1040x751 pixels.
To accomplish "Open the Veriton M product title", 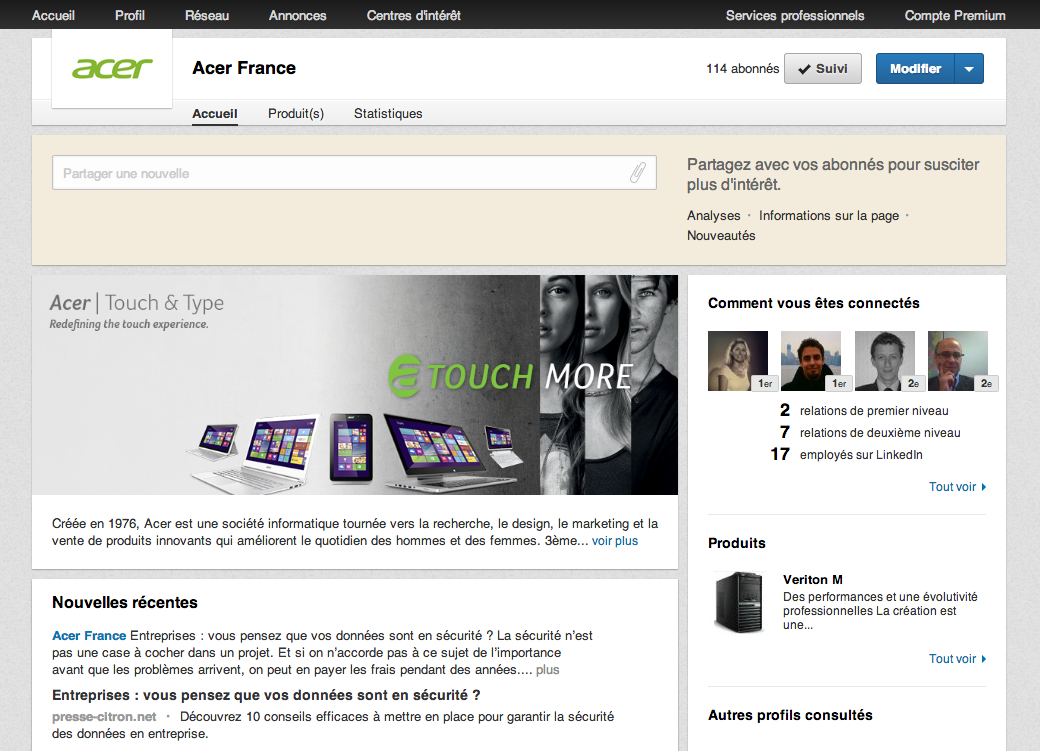I will tap(812, 580).
